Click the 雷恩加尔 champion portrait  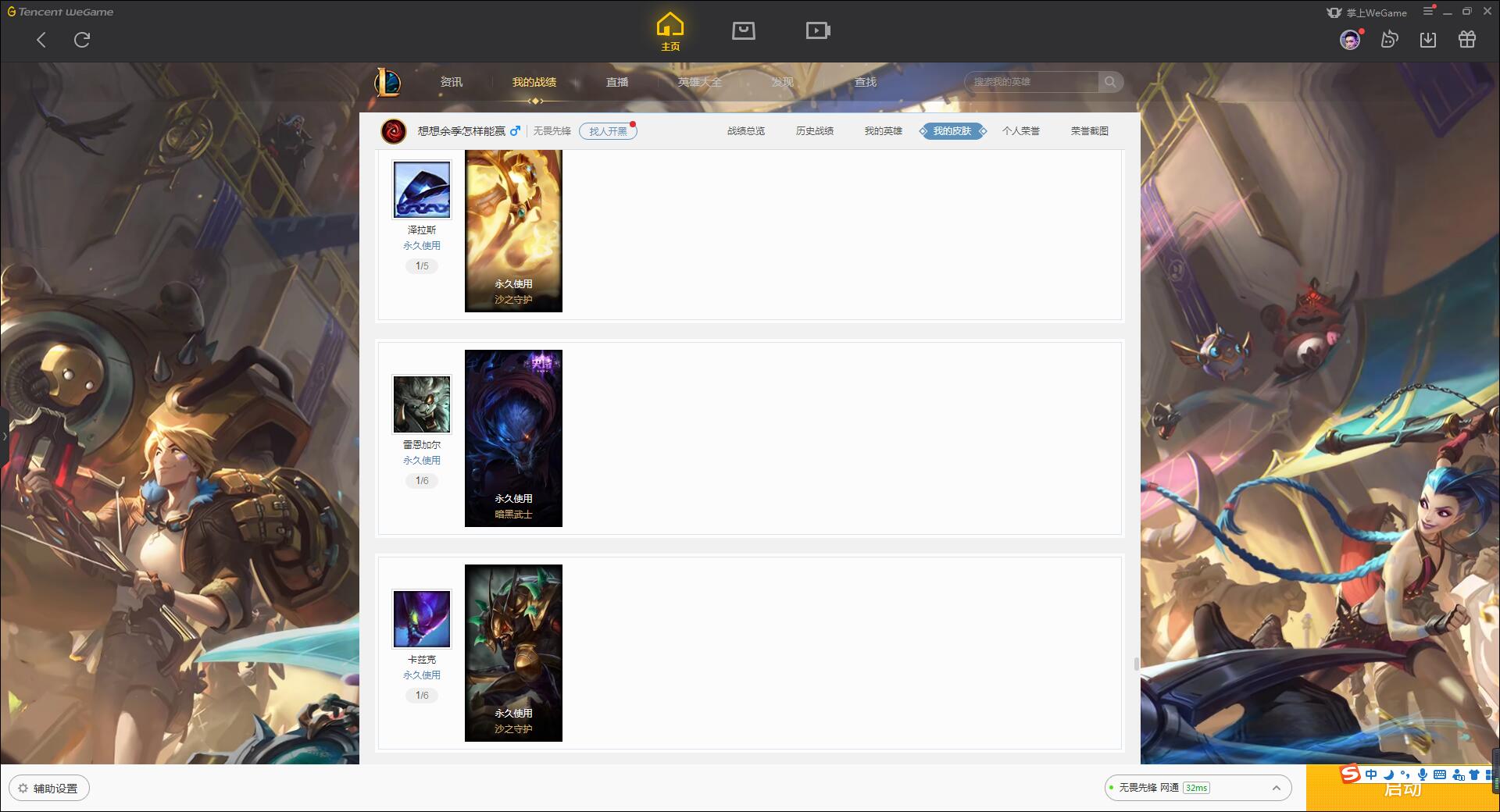pos(422,404)
